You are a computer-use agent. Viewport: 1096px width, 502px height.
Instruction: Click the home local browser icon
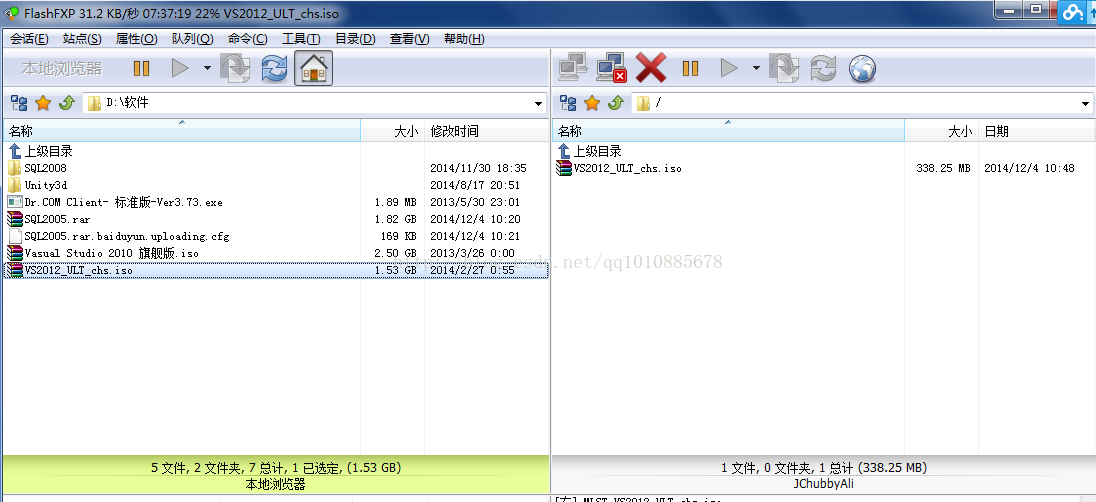[314, 68]
